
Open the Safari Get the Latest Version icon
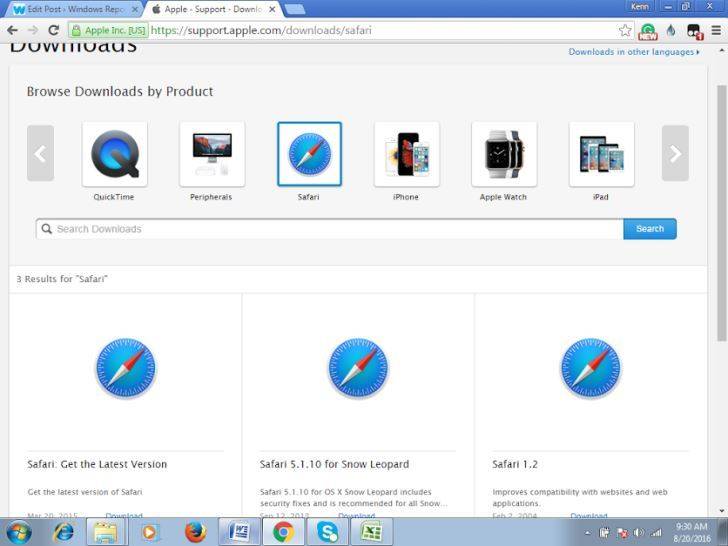[126, 368]
